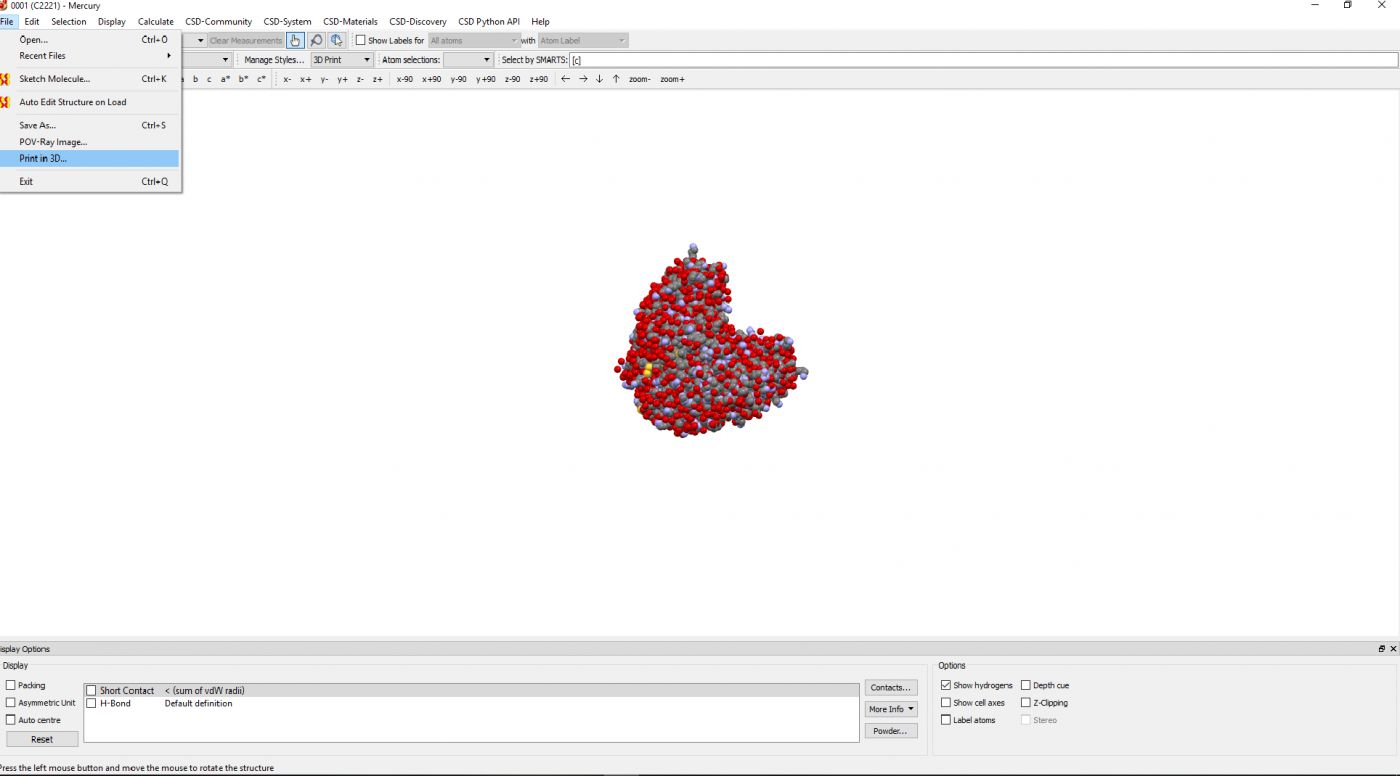Viewport: 1400px width, 776px height.
Task: Uncheck Show hydrogens option
Action: click(946, 686)
